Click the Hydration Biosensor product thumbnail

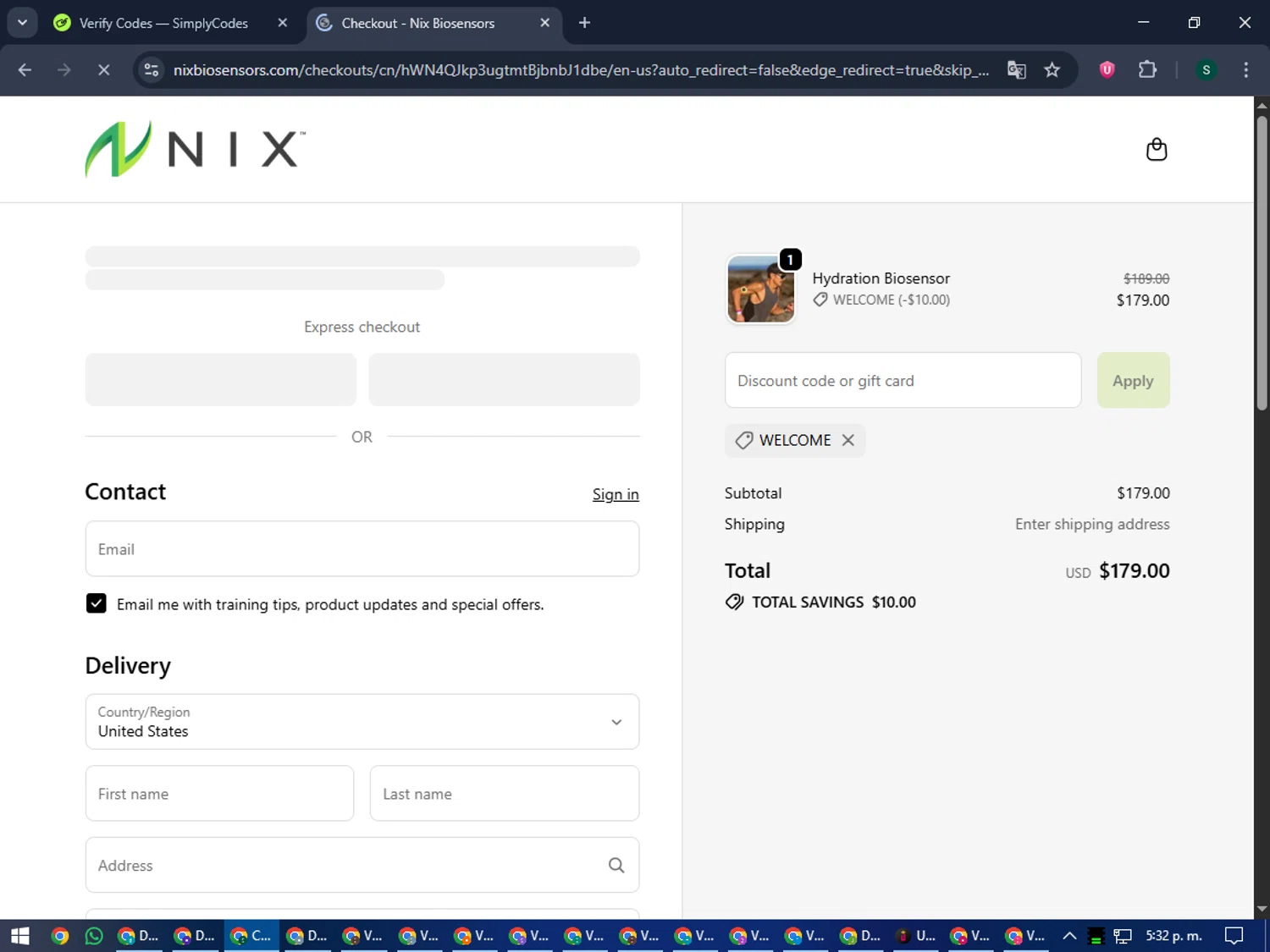[761, 289]
